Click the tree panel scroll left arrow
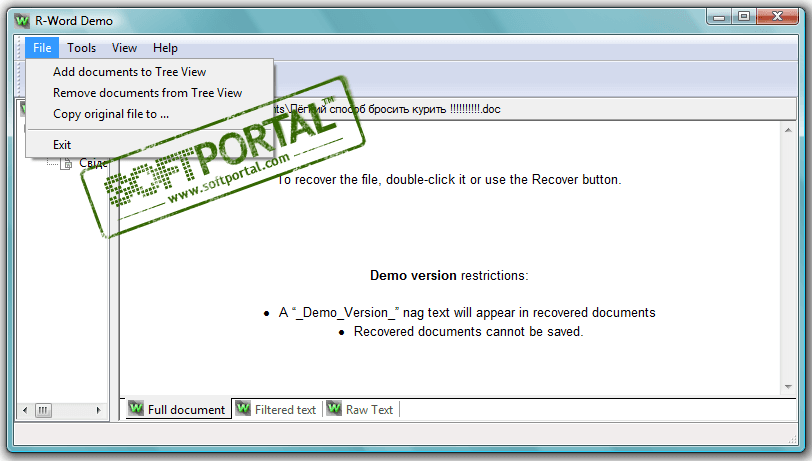 click(25, 410)
